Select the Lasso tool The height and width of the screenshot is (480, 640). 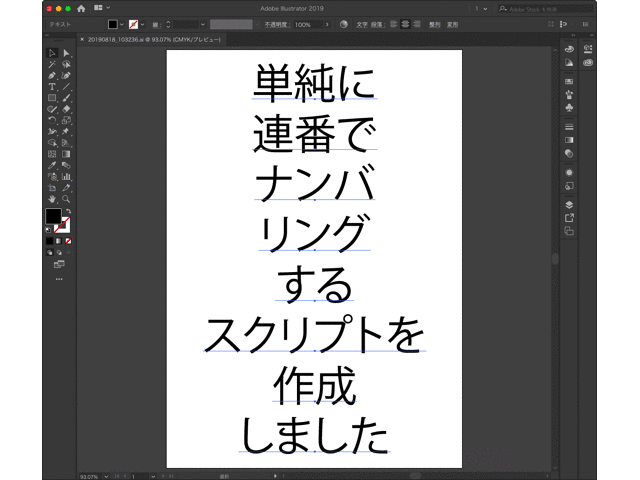click(66, 64)
